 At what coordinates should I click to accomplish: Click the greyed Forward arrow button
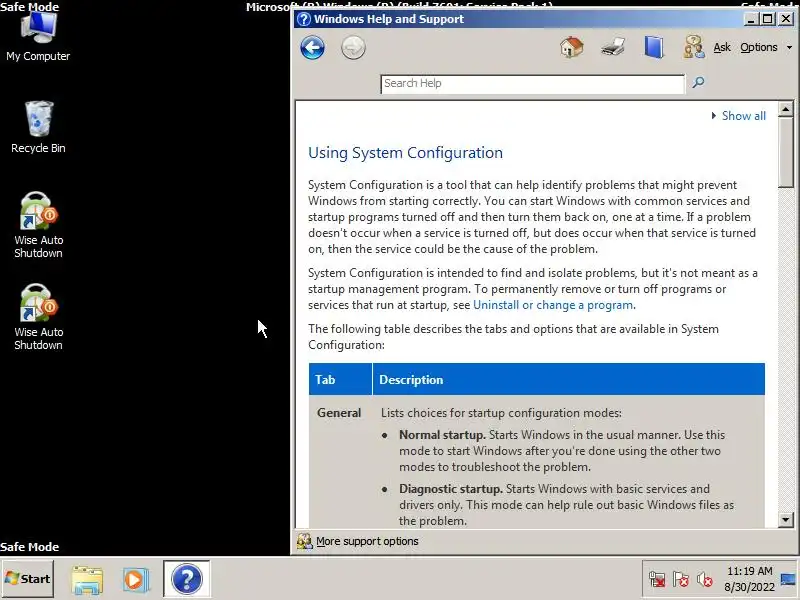[353, 48]
